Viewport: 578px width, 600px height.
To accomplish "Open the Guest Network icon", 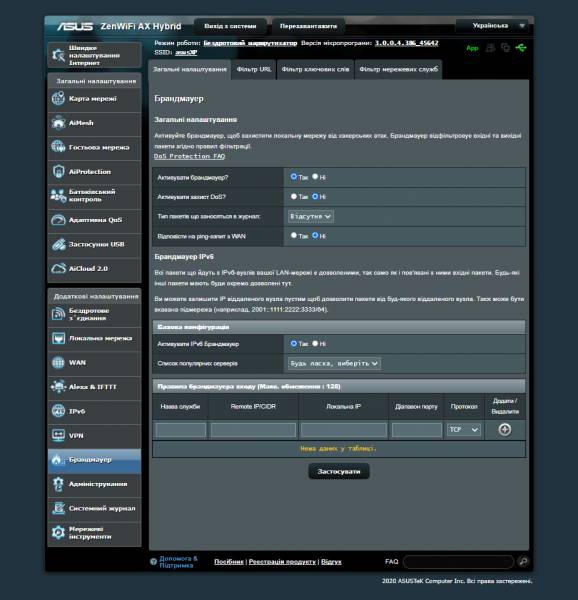I will pyautogui.click(x=58, y=147).
